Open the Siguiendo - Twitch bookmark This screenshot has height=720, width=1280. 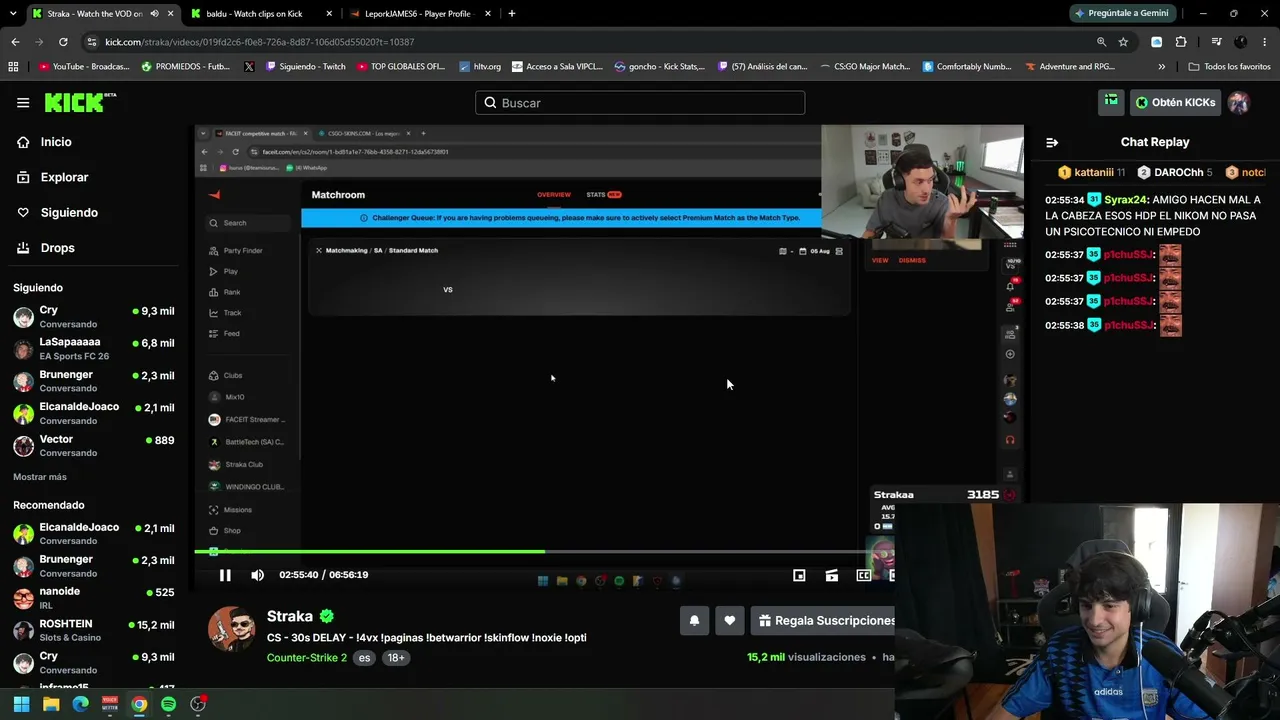pos(306,67)
